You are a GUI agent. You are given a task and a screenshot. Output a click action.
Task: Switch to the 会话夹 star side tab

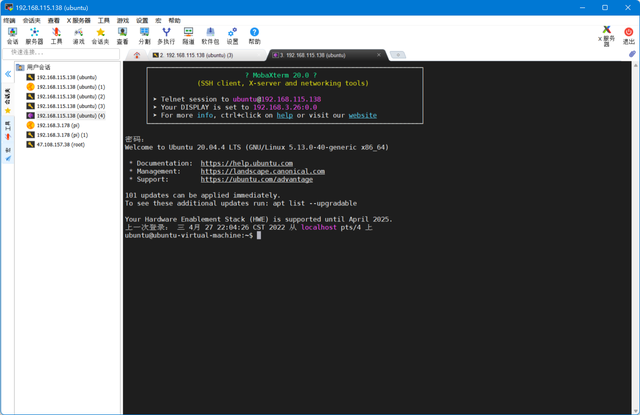(8, 101)
